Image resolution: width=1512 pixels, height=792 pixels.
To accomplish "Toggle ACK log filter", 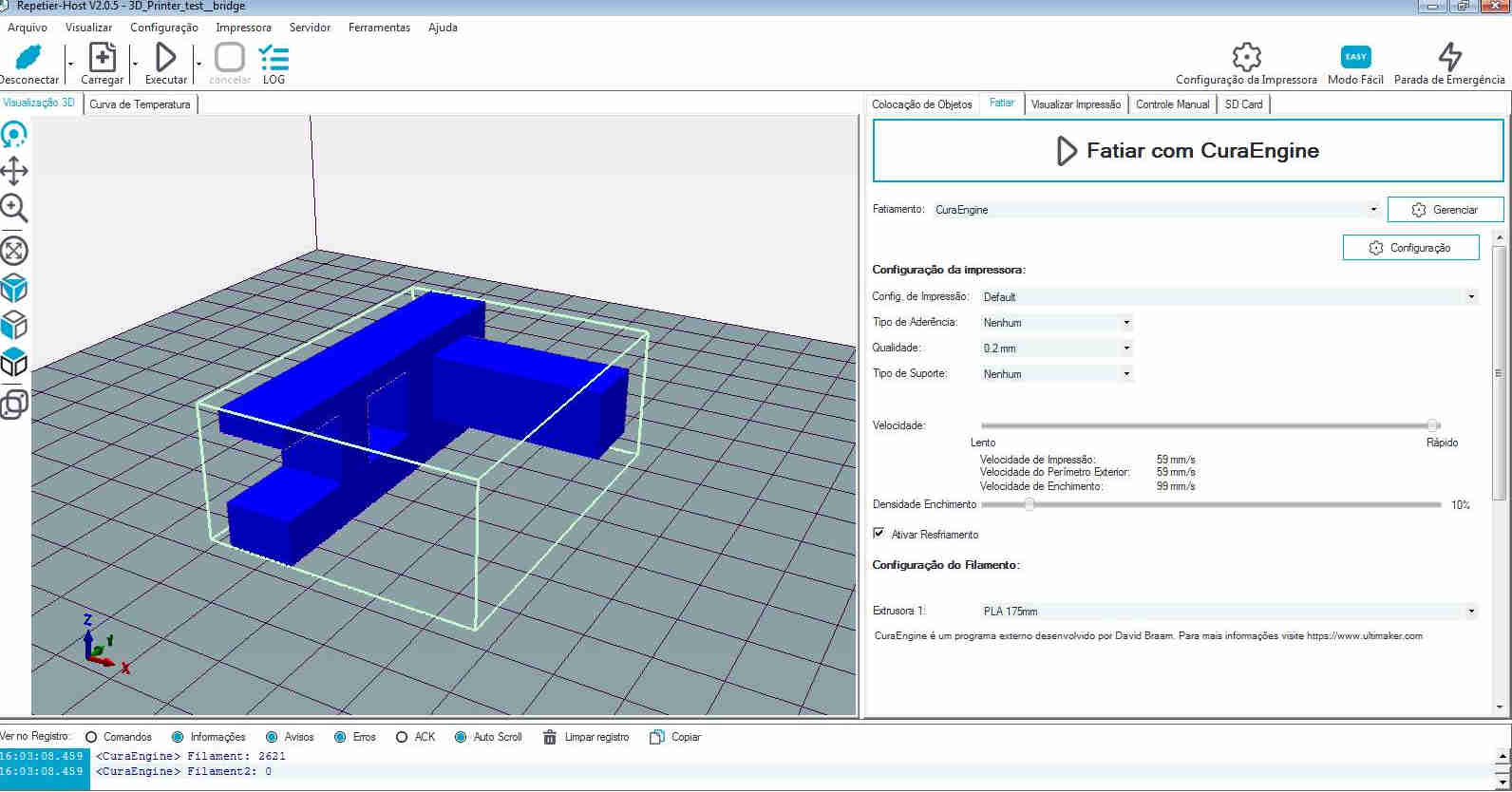I will pos(402,737).
